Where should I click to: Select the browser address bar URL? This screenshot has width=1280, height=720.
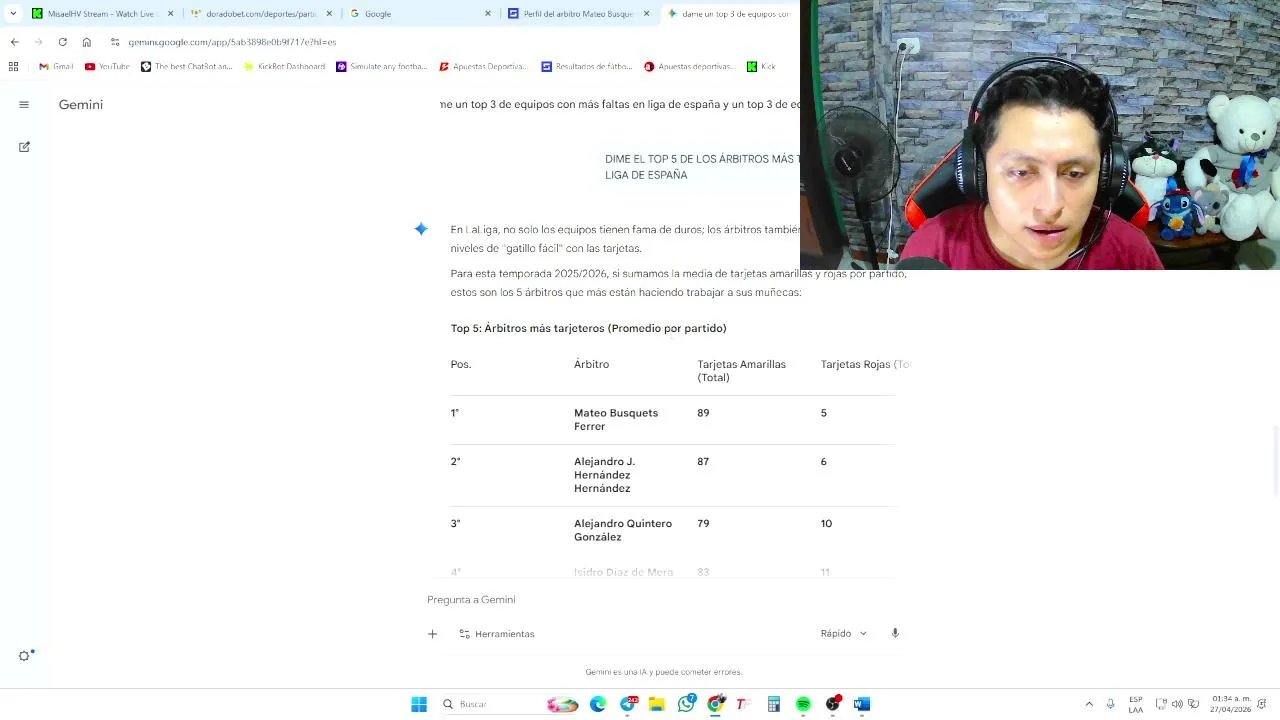(232, 42)
